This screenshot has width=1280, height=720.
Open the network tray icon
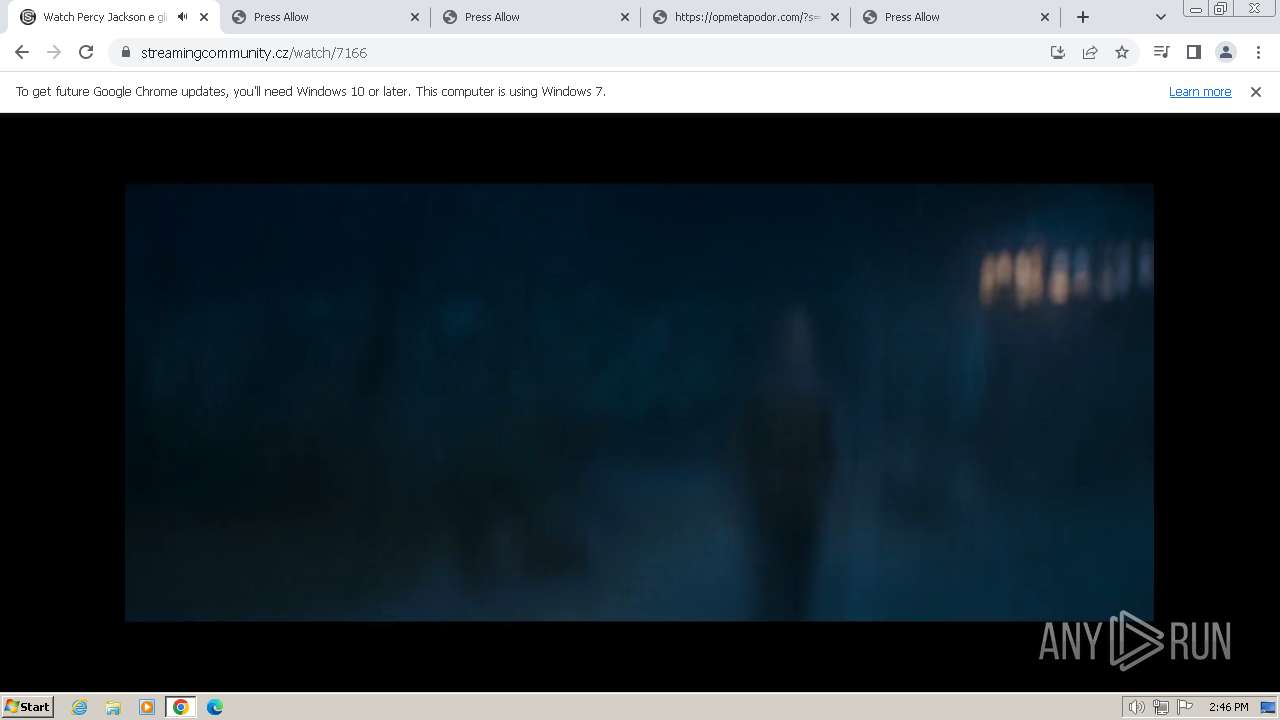point(1161,707)
